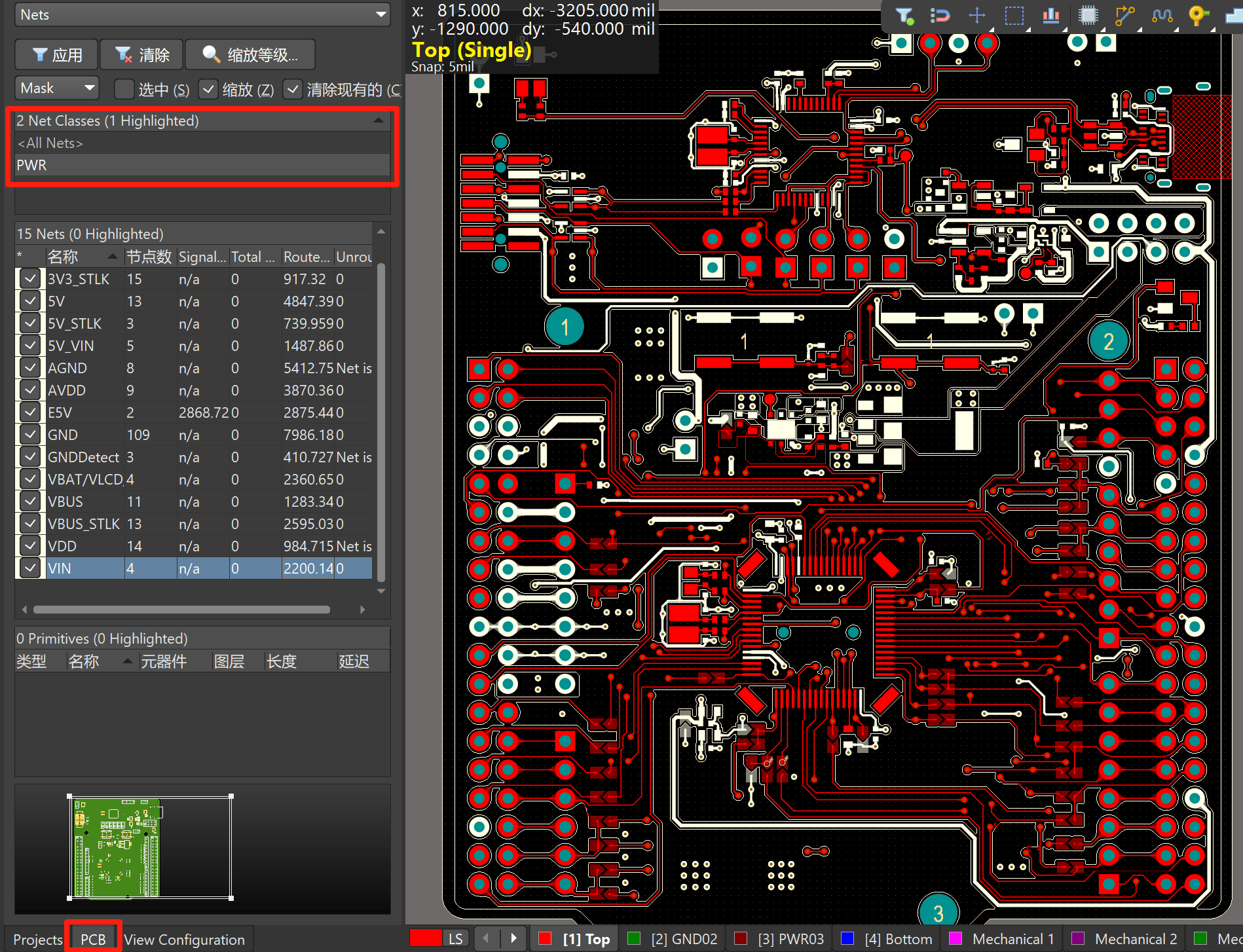Uncheck the 3V3_STLK net checkbox
Screen dimensions: 1243x952
coord(29,279)
